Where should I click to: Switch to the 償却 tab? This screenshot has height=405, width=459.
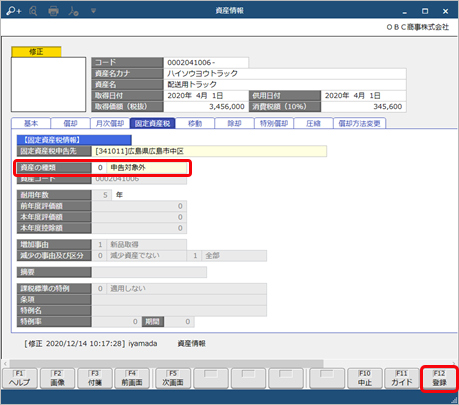[x=70, y=123]
